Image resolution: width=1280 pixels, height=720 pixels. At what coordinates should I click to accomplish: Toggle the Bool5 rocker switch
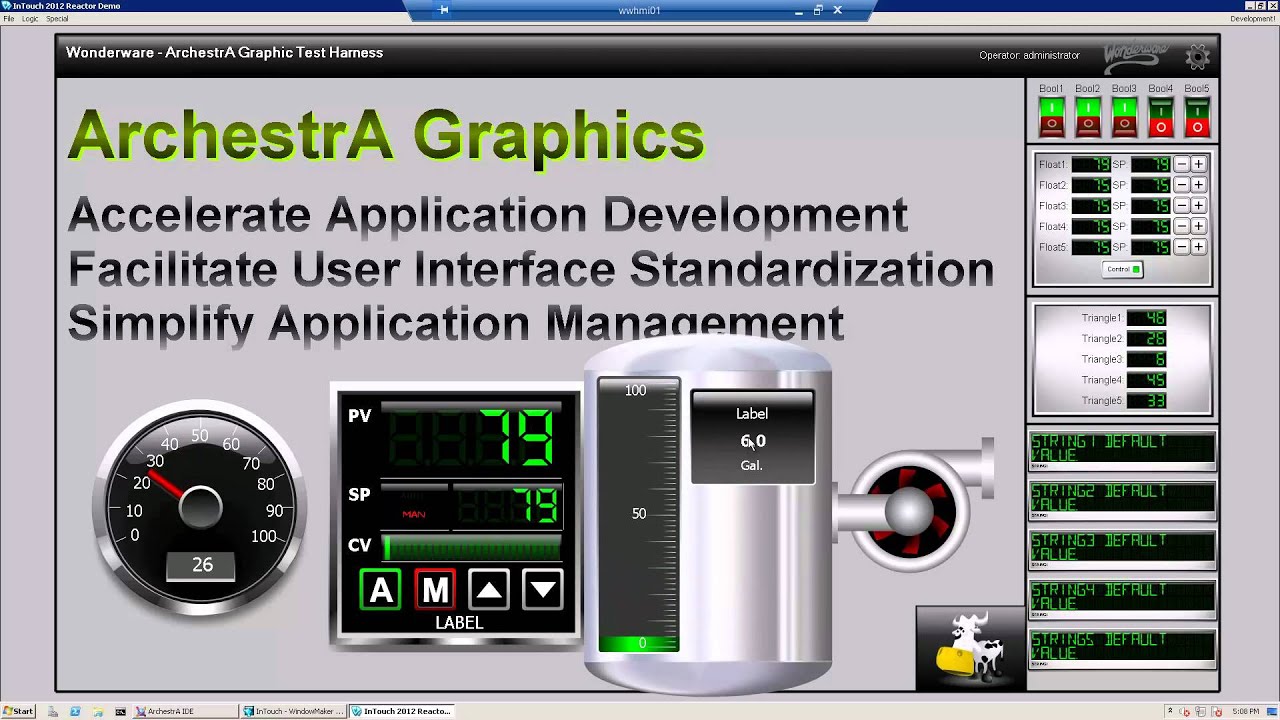pos(1197,117)
